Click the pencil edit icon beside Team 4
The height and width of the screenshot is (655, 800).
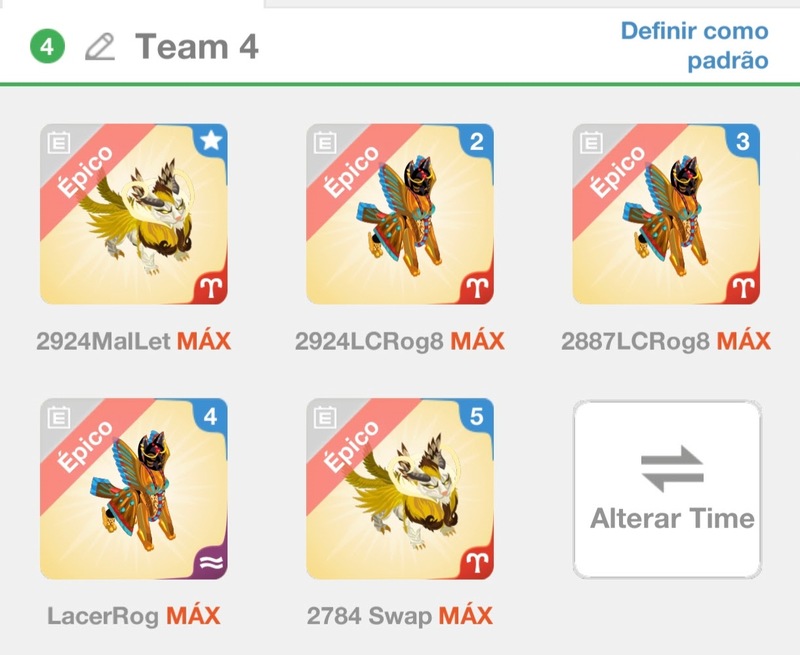click(100, 47)
